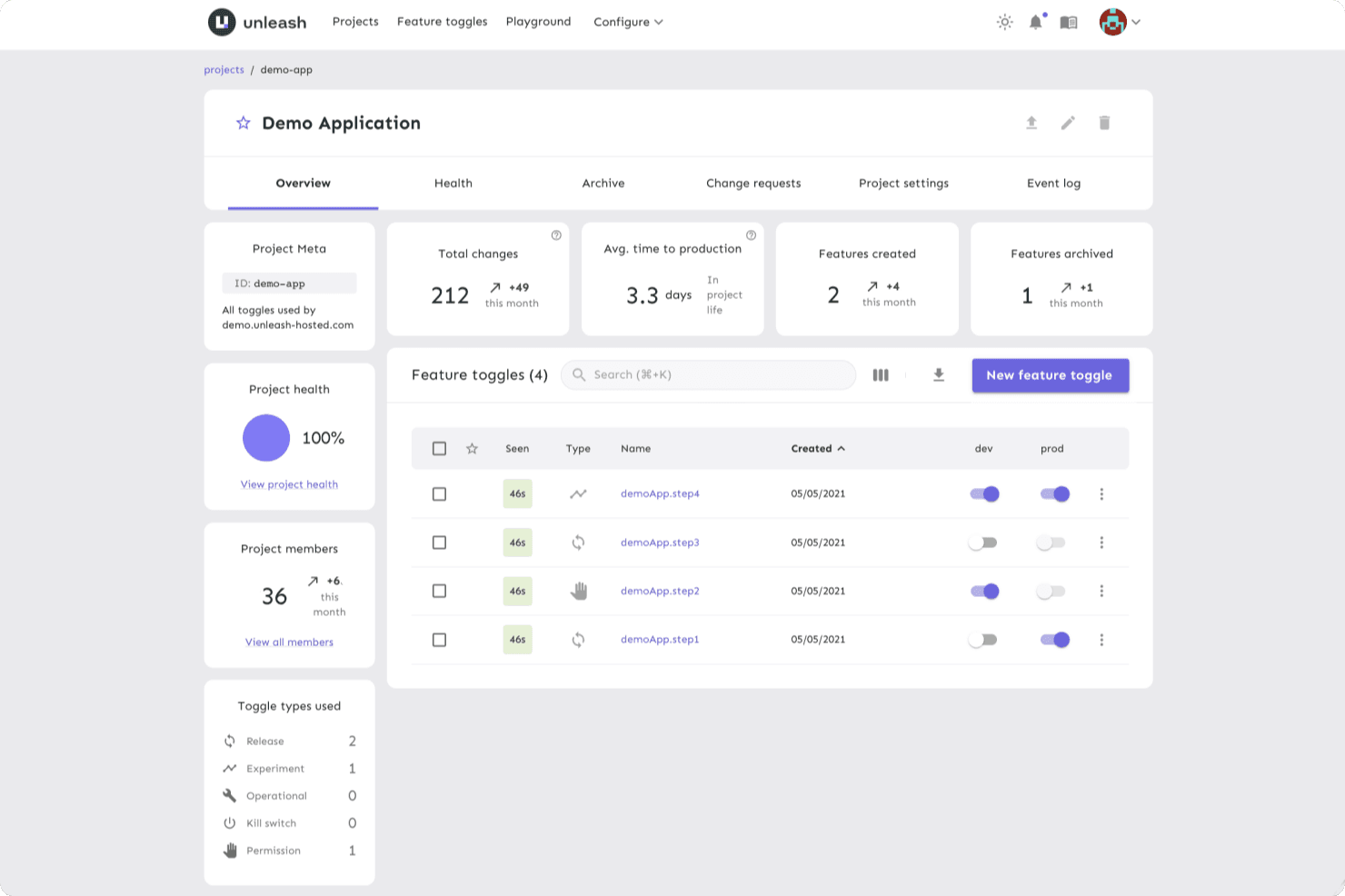The height and width of the screenshot is (896, 1345).
Task: Go to Playground in top navigation
Action: 538,22
